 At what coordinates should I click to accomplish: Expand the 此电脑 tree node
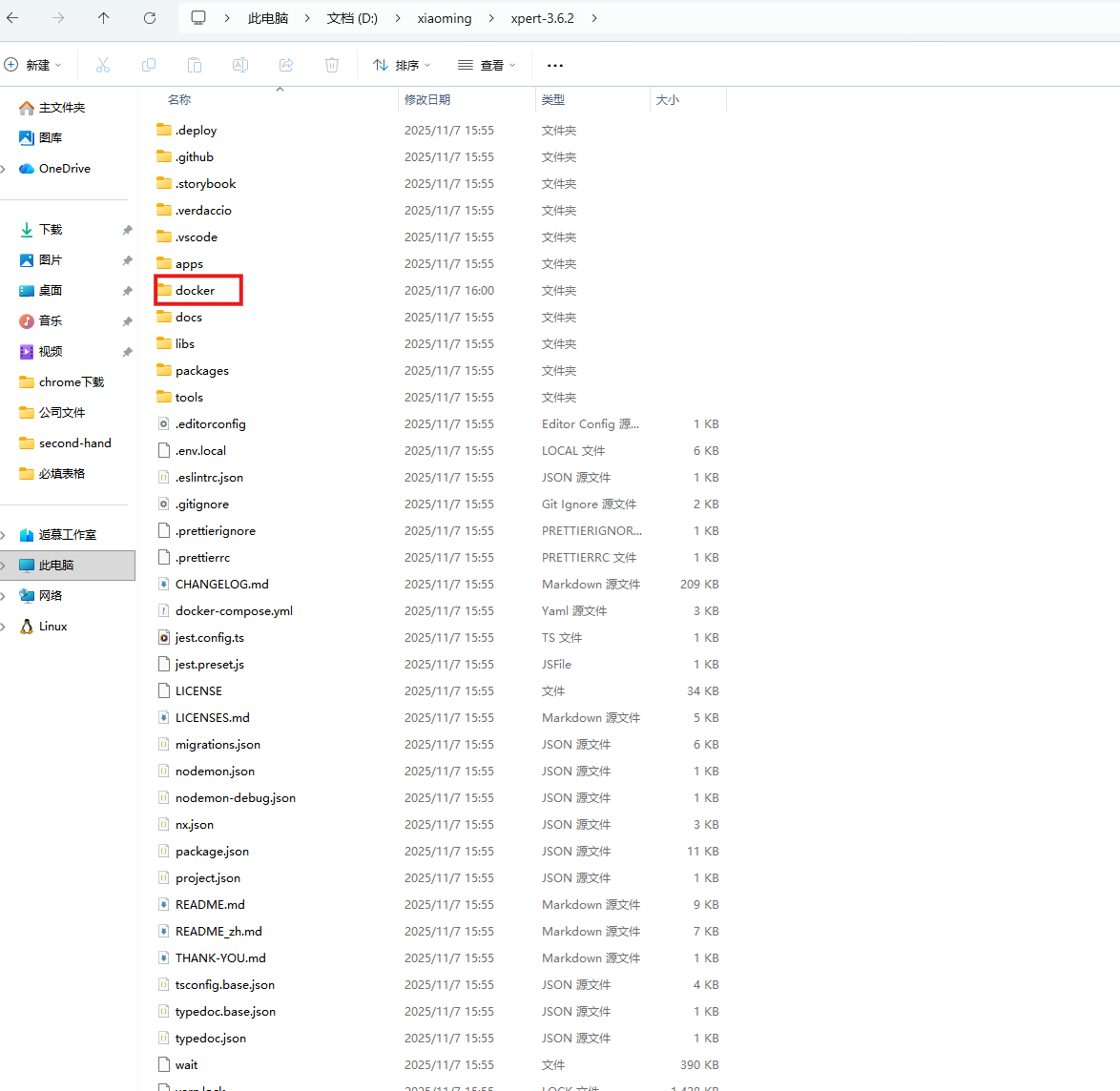coord(4,566)
